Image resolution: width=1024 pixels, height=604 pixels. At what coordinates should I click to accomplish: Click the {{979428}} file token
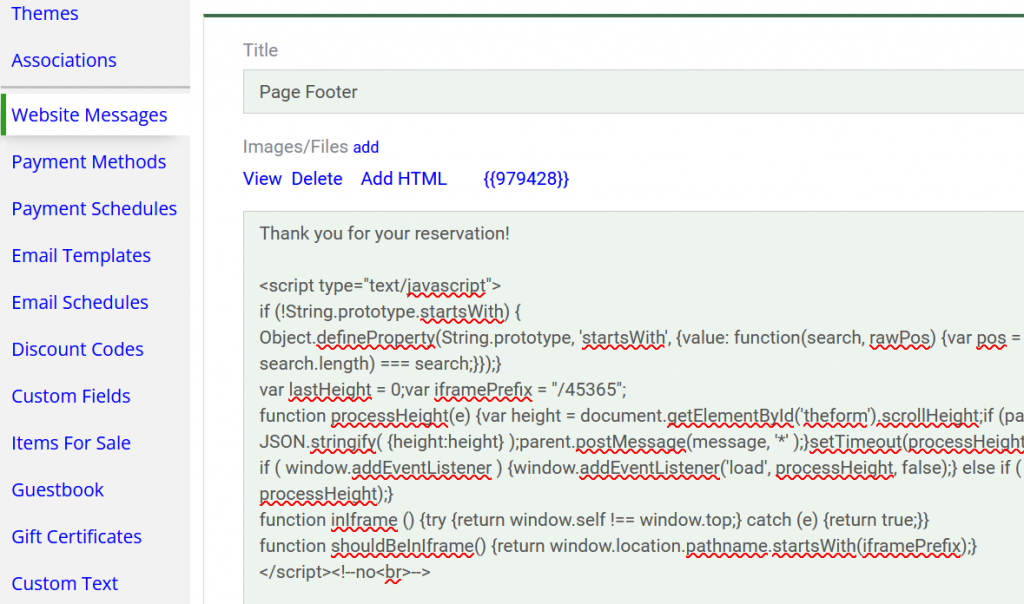click(x=526, y=179)
